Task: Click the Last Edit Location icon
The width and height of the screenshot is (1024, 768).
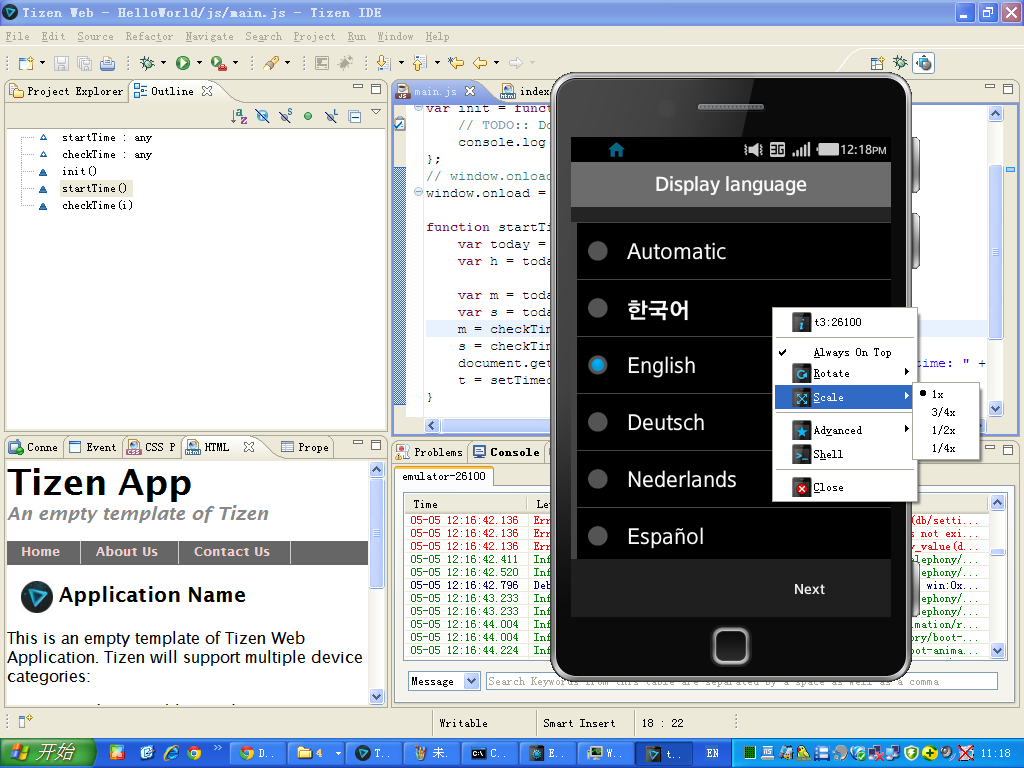Action: (456, 63)
